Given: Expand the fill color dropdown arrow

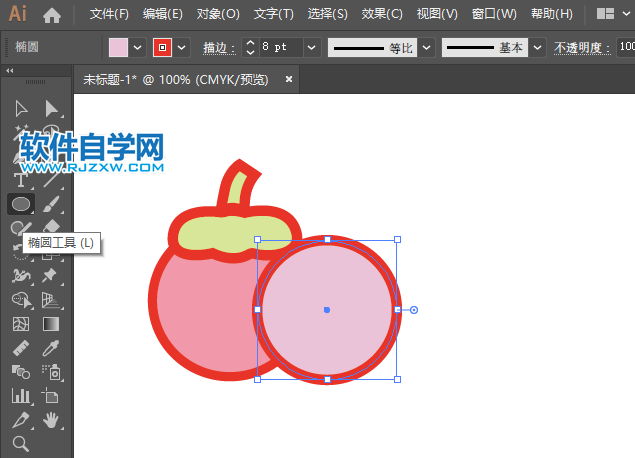Looking at the screenshot, I should (x=138, y=47).
